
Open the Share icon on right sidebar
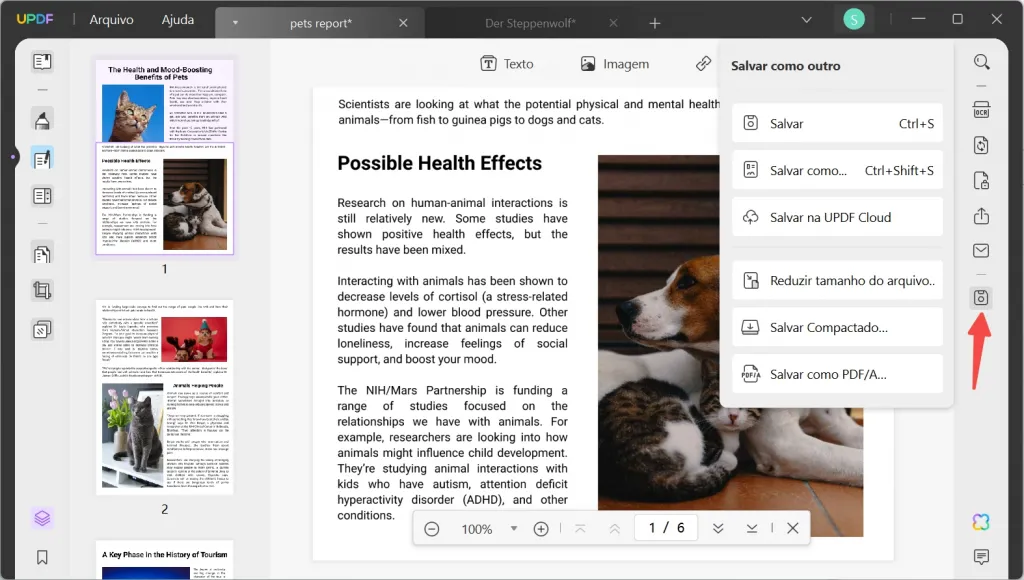(x=980, y=215)
